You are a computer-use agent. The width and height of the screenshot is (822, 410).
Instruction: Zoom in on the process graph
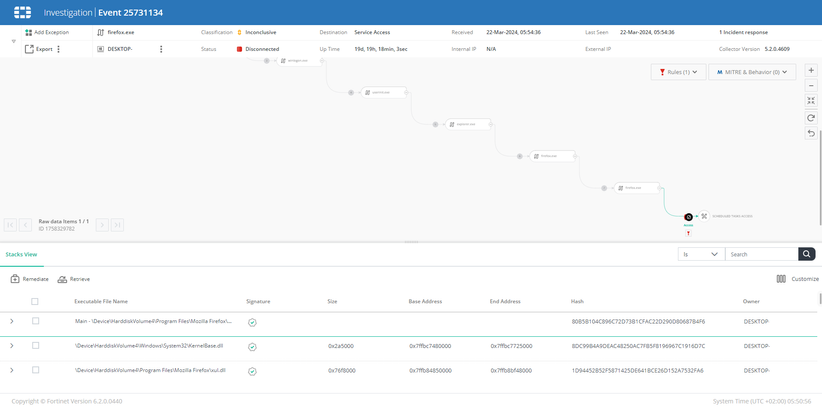point(811,71)
